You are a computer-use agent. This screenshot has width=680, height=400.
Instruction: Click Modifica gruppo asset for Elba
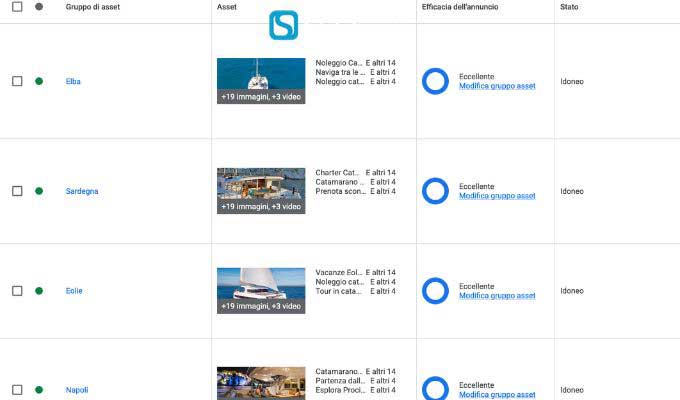point(497,86)
